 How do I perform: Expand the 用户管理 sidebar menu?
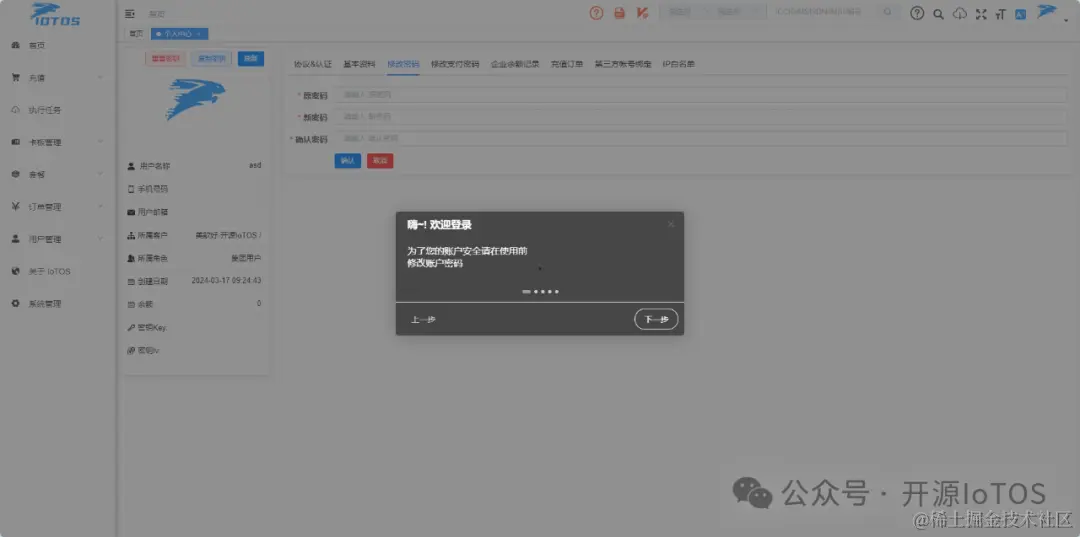pos(58,240)
